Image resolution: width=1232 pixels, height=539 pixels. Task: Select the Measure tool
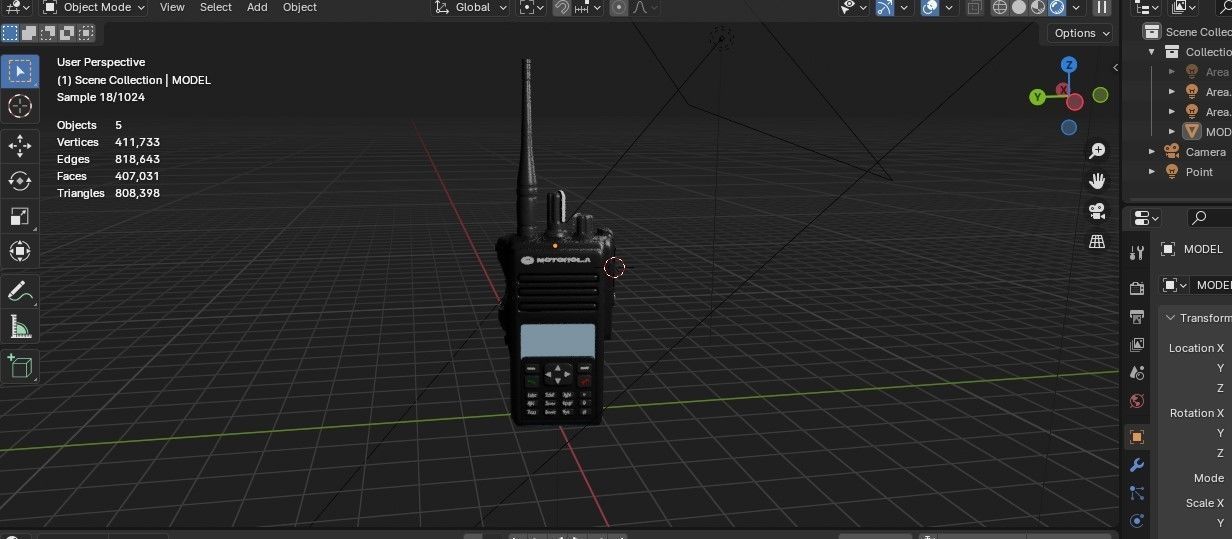[x=20, y=326]
